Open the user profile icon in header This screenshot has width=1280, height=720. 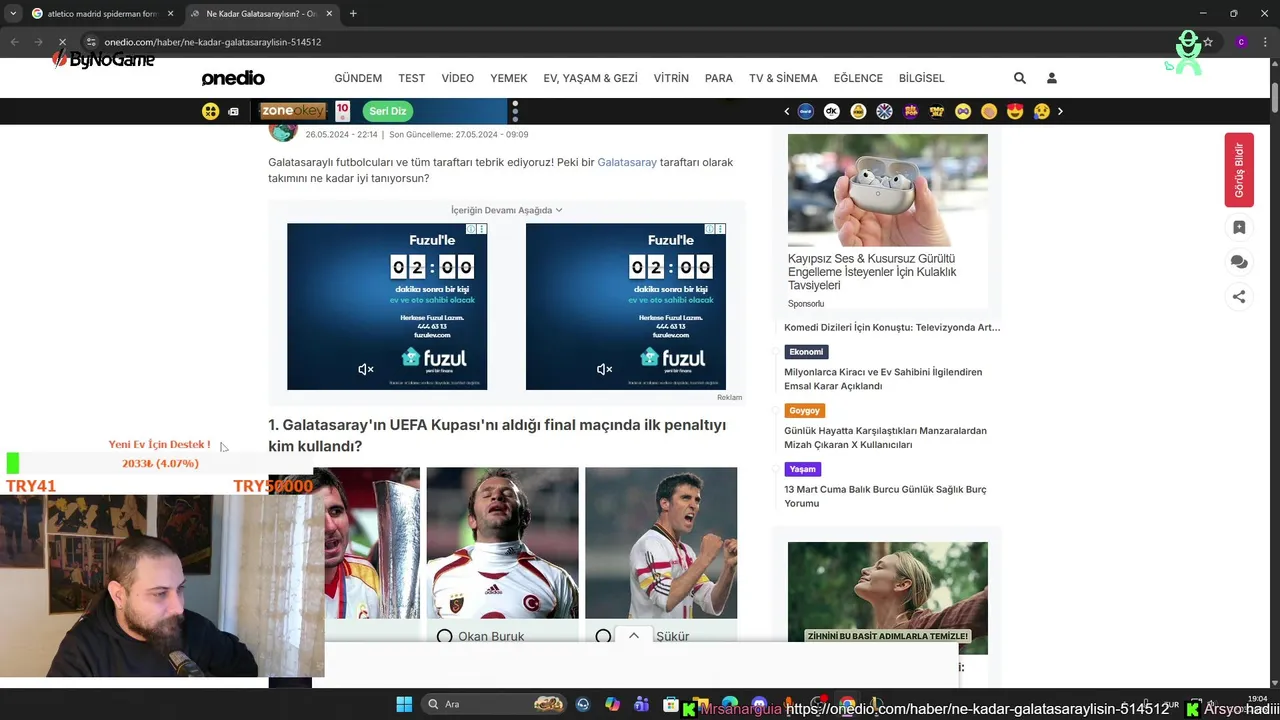[1052, 78]
